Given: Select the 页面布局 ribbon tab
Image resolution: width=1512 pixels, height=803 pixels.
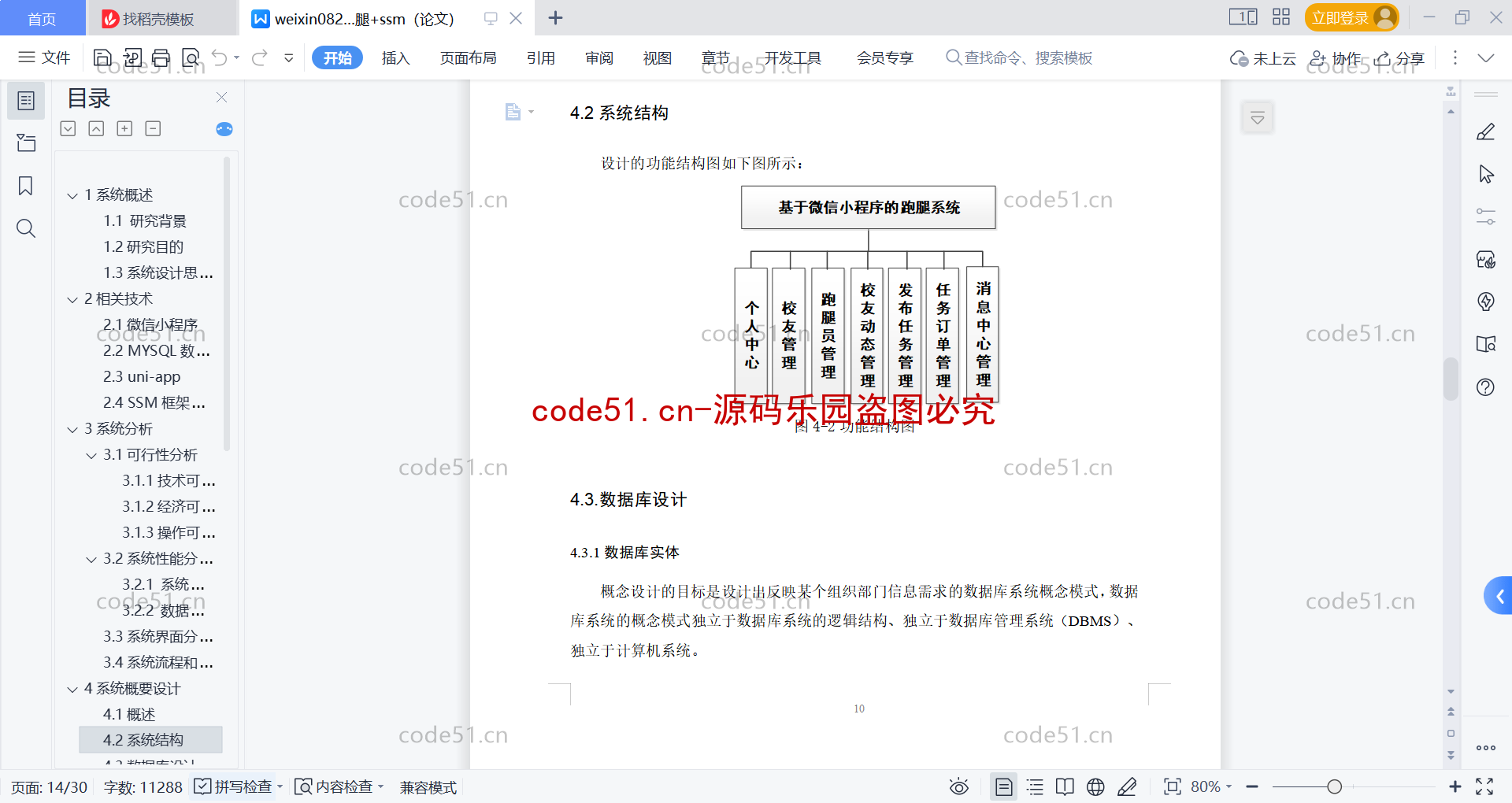Looking at the screenshot, I should pos(468,57).
